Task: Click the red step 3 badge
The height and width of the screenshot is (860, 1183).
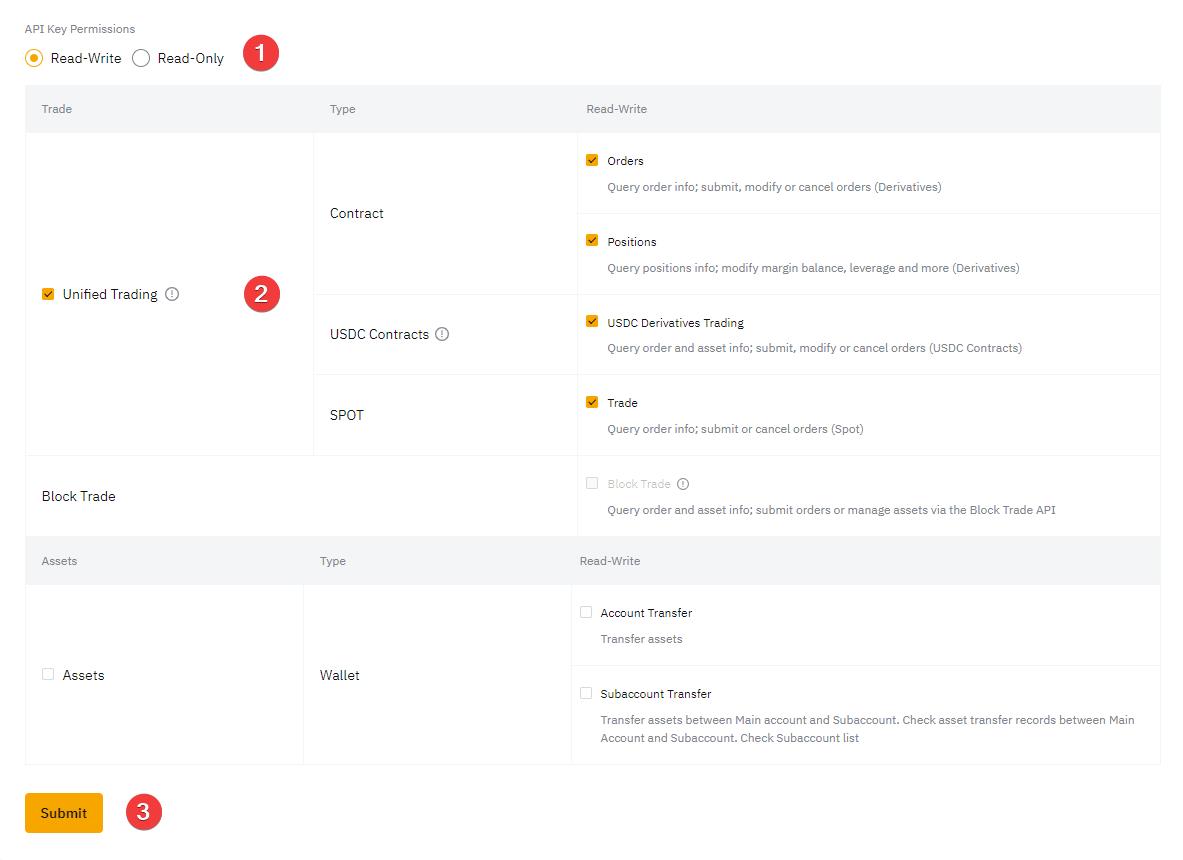Action: click(143, 812)
